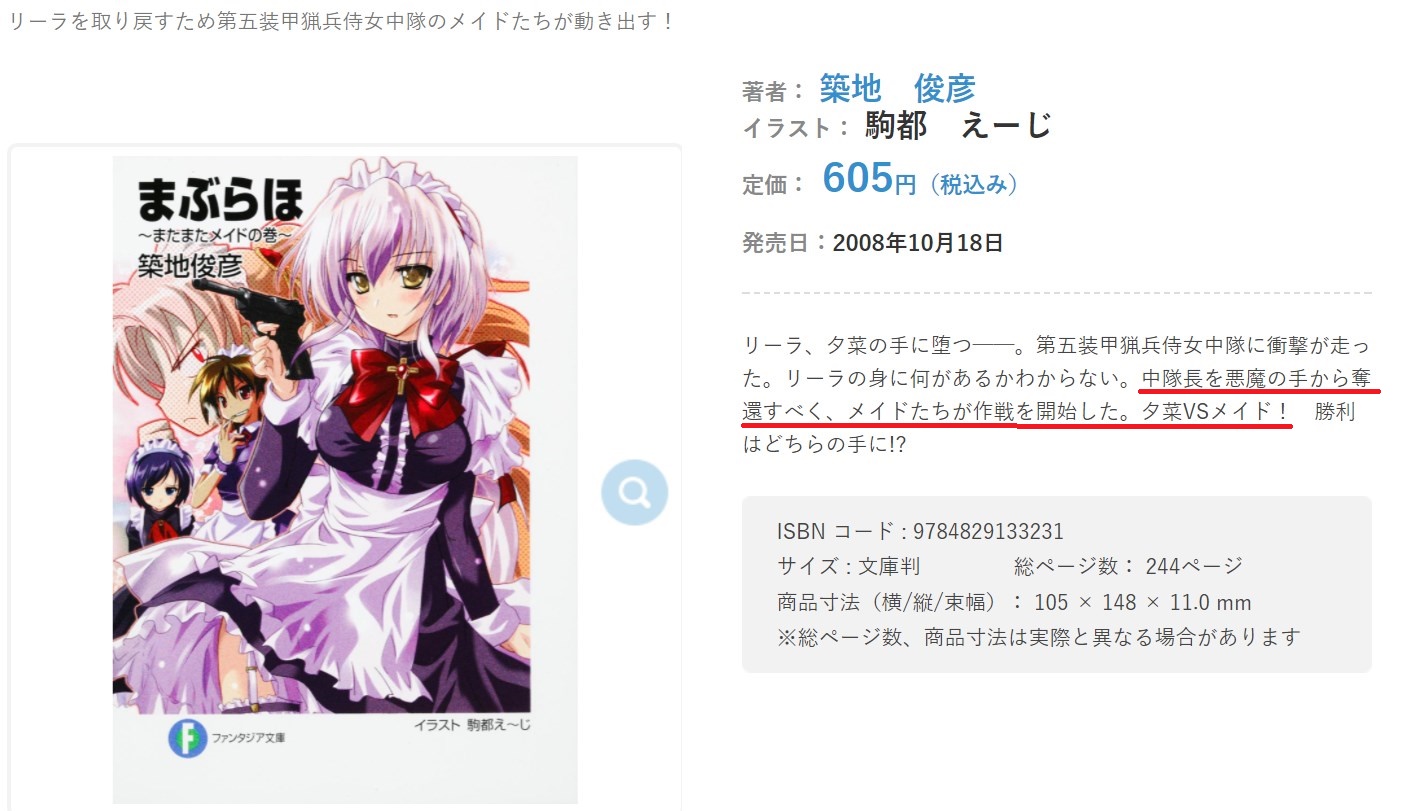This screenshot has height=811, width=1419.
Task: Click the ※ disclaimer note in gray box
Action: pyautogui.click(x=1039, y=637)
